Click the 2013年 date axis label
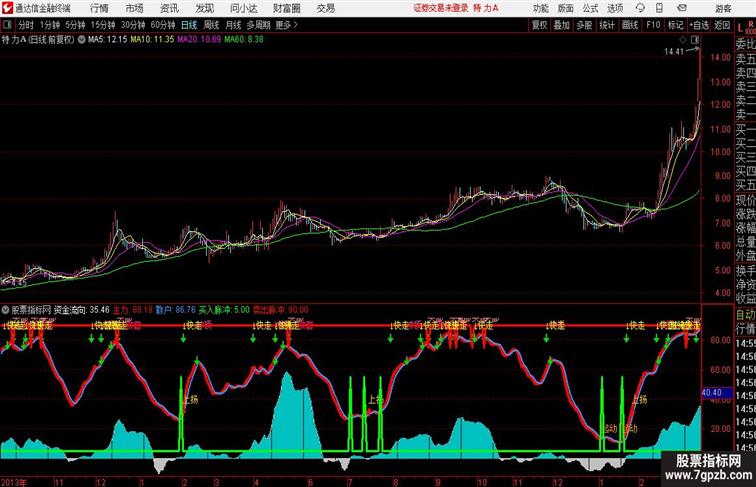Screen dimensions: 756x487 (x=14, y=482)
